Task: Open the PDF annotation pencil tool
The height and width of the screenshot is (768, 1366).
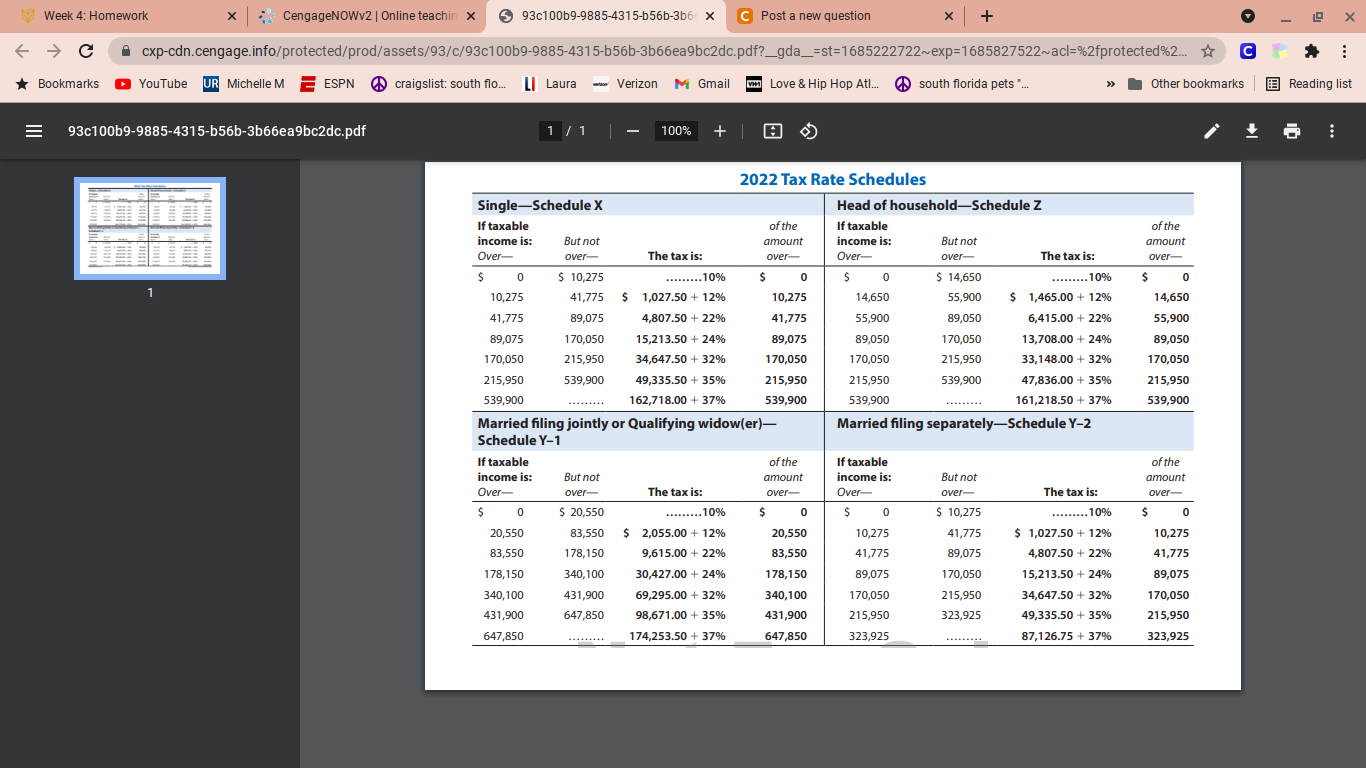Action: click(x=1211, y=130)
